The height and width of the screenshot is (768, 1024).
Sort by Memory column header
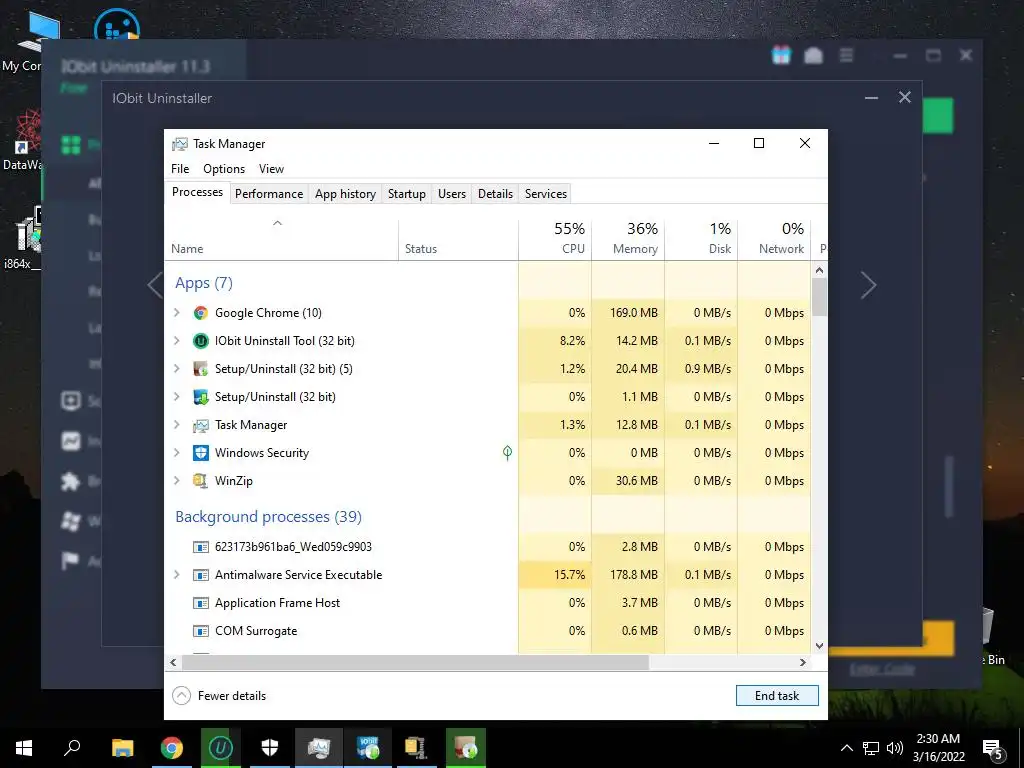(628, 239)
